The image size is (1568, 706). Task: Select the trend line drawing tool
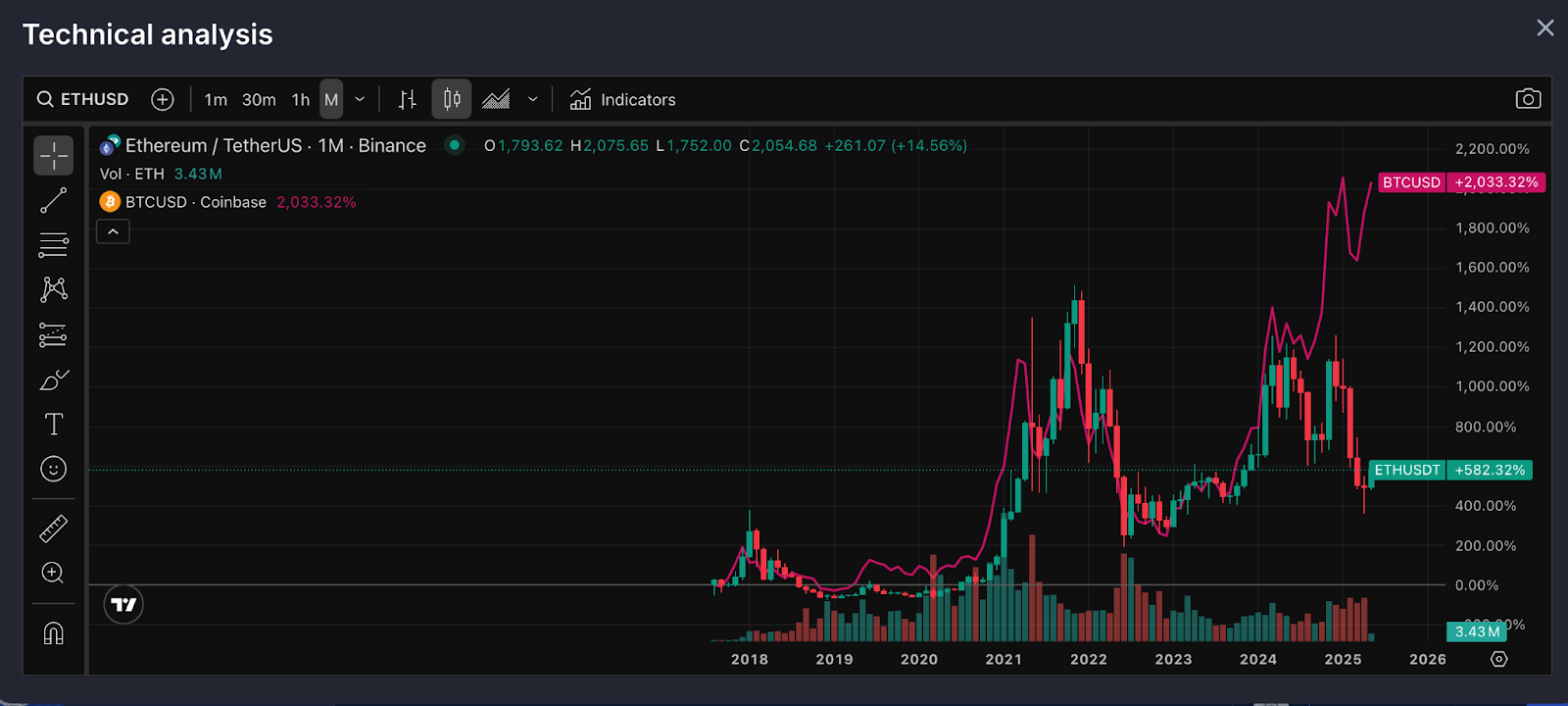point(54,200)
